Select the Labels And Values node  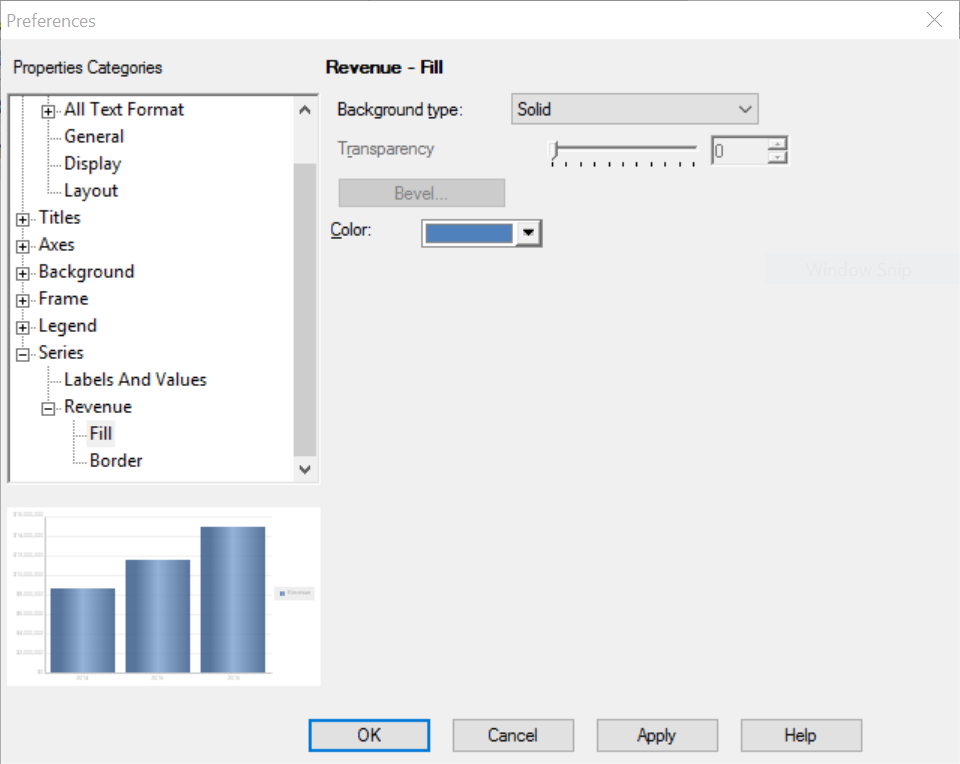134,379
